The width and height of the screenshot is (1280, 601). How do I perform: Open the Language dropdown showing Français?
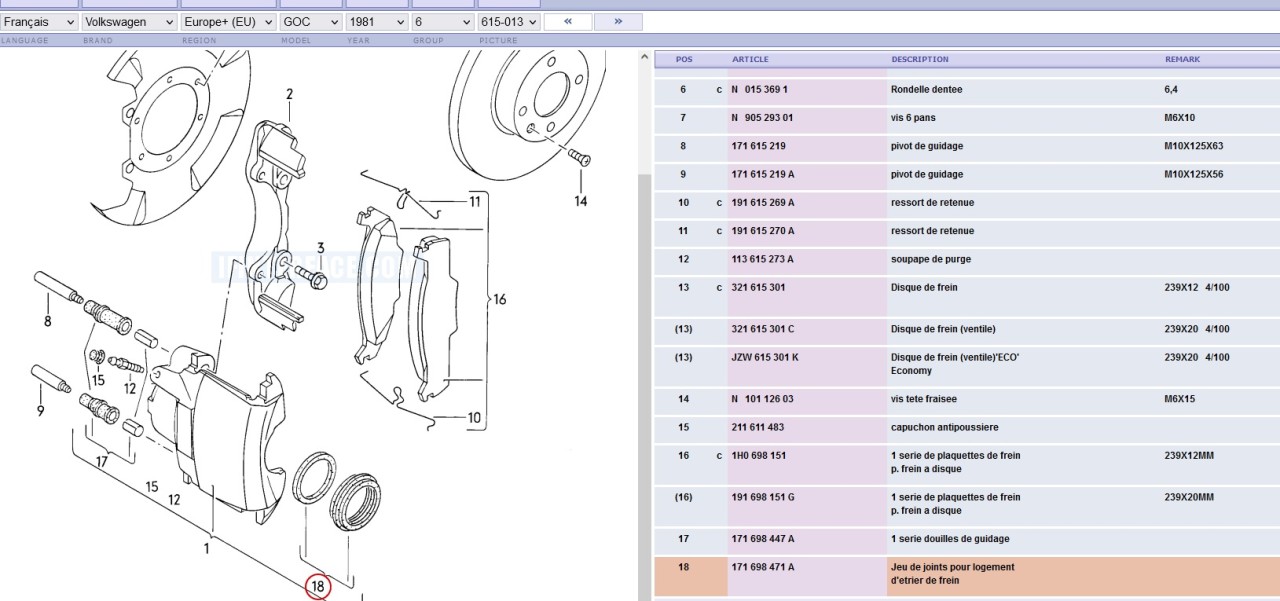tap(39, 21)
